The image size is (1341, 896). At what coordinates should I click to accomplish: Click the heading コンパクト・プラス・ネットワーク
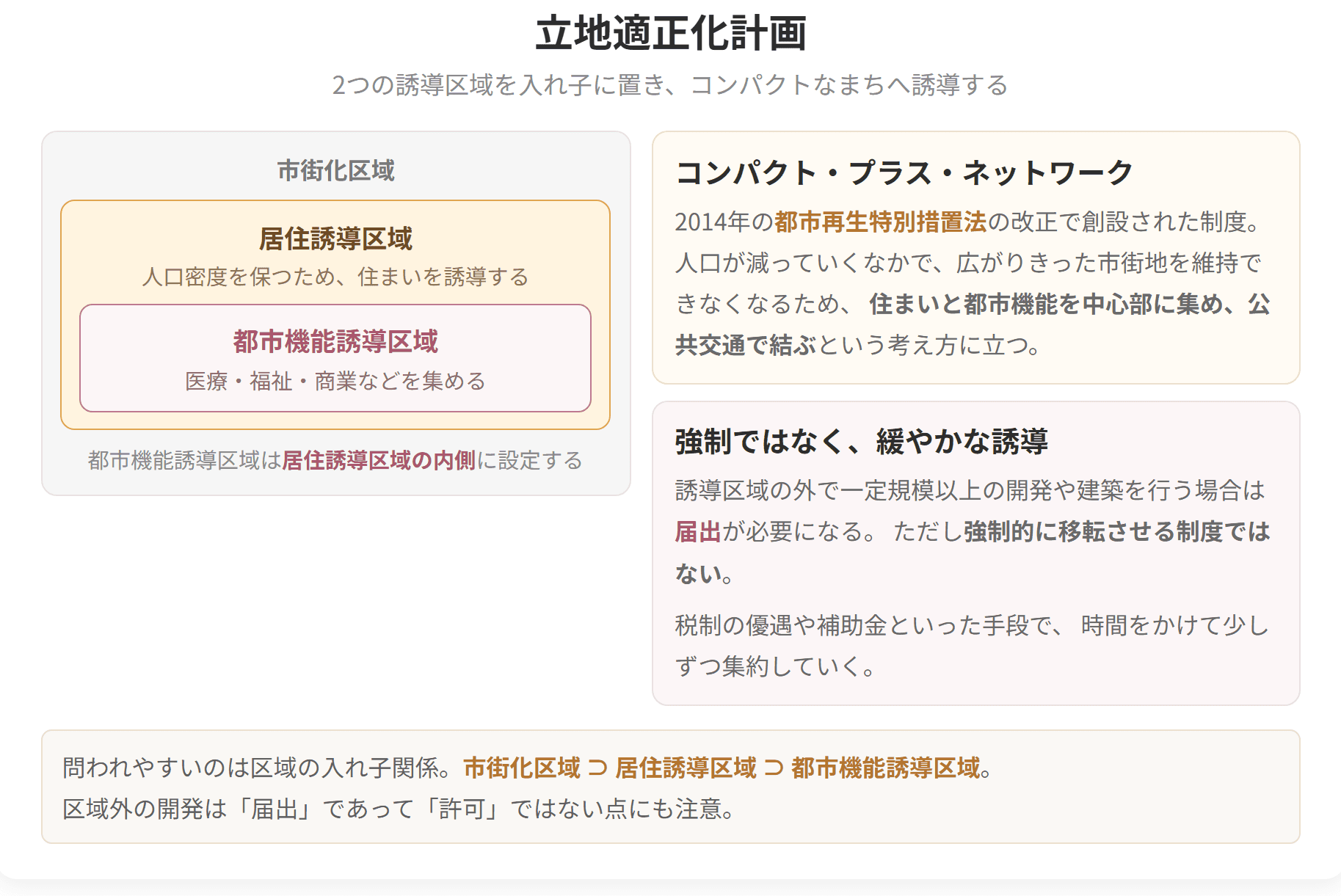point(904,172)
